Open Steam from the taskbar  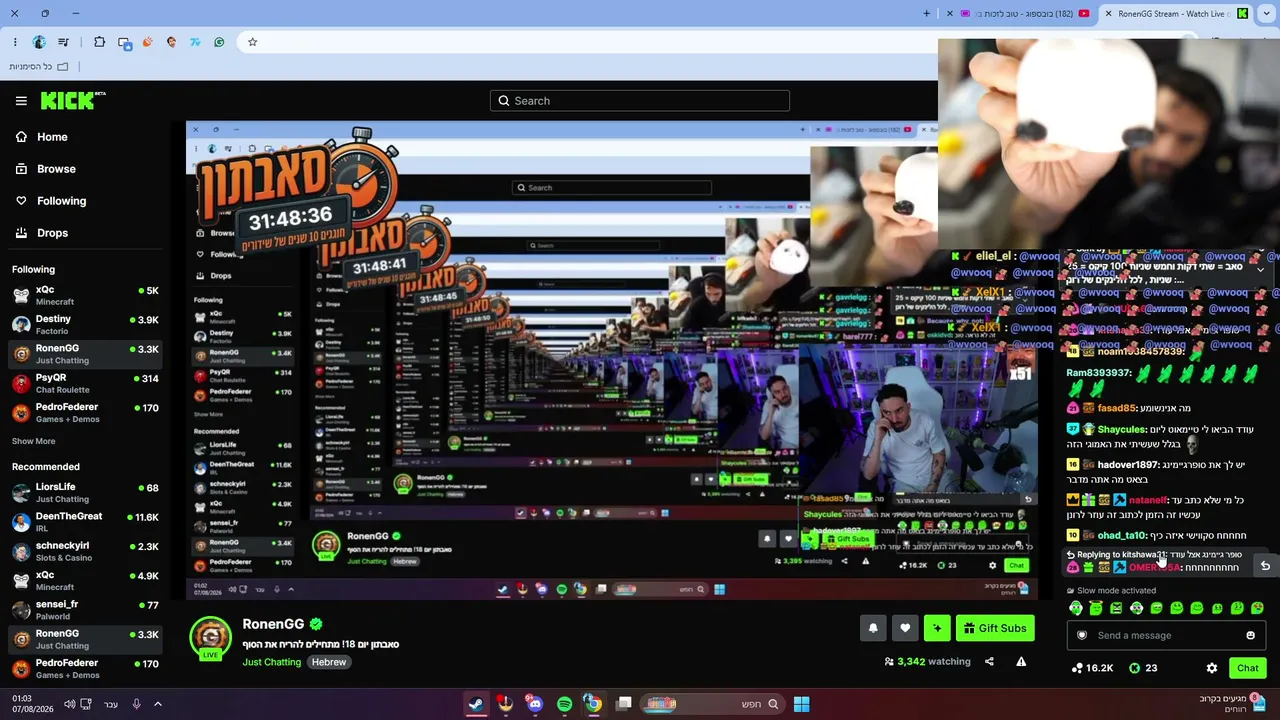[476, 704]
